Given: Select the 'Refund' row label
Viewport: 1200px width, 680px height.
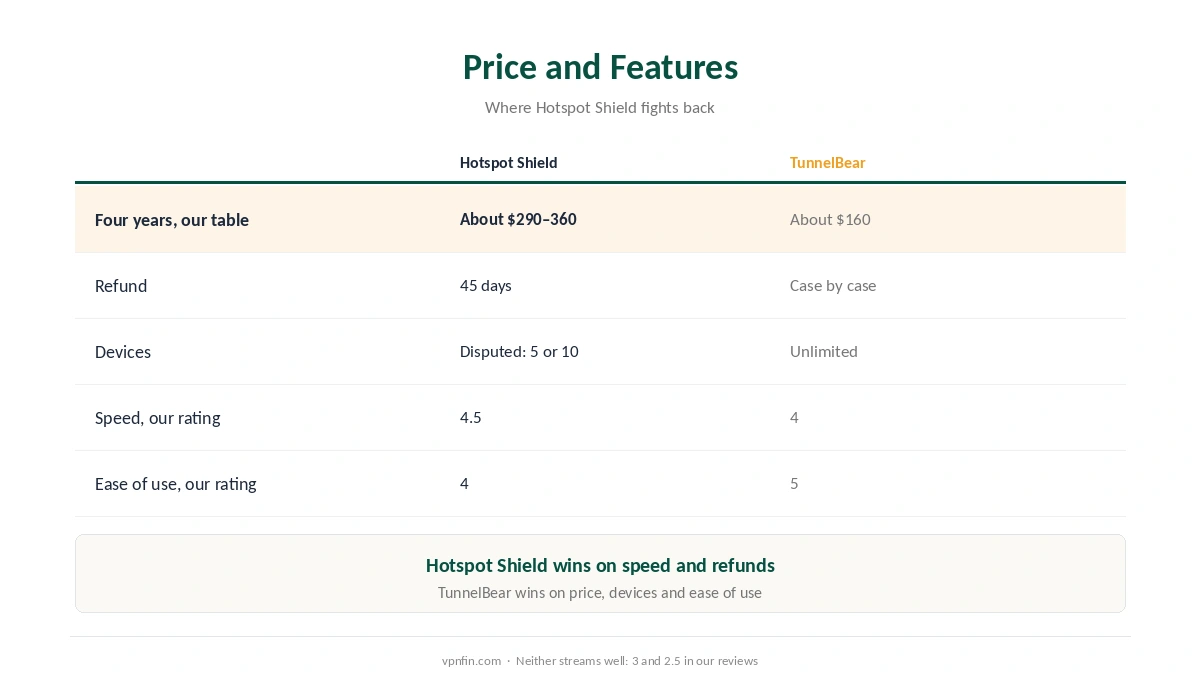Looking at the screenshot, I should [x=121, y=286].
